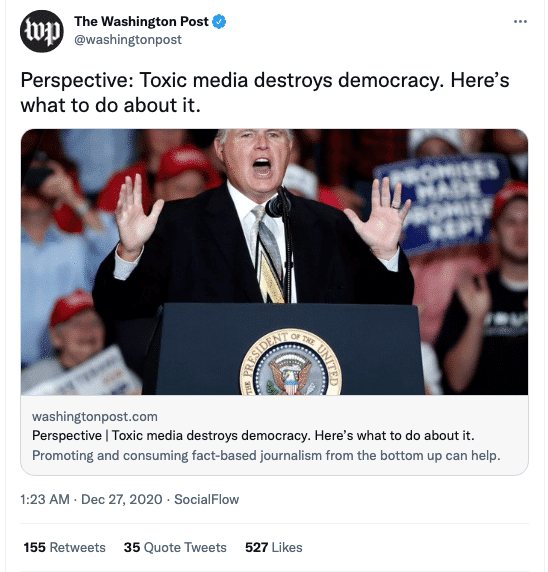Image resolution: width=548 pixels, height=572 pixels.
Task: Open the tweet's three-dot more menu
Action: 520,22
